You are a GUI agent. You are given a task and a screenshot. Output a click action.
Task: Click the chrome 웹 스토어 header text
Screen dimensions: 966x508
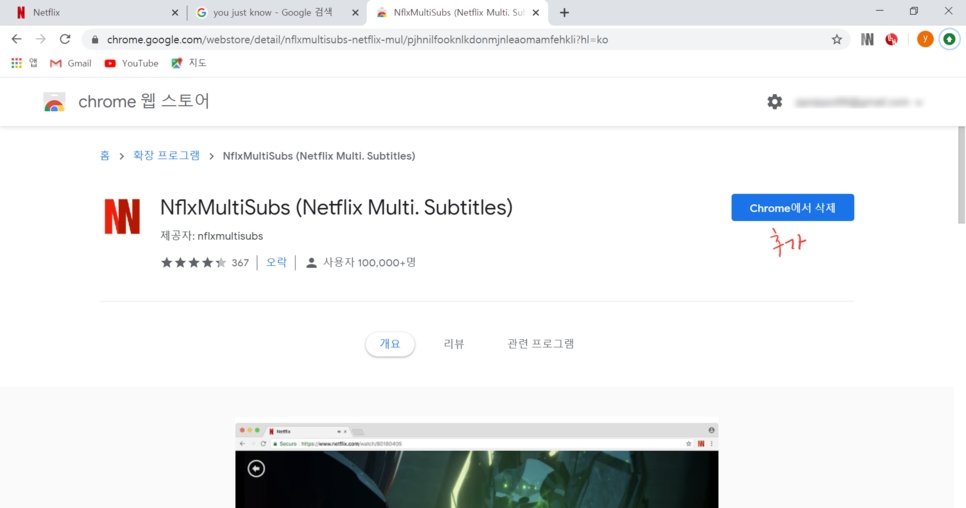coord(144,101)
